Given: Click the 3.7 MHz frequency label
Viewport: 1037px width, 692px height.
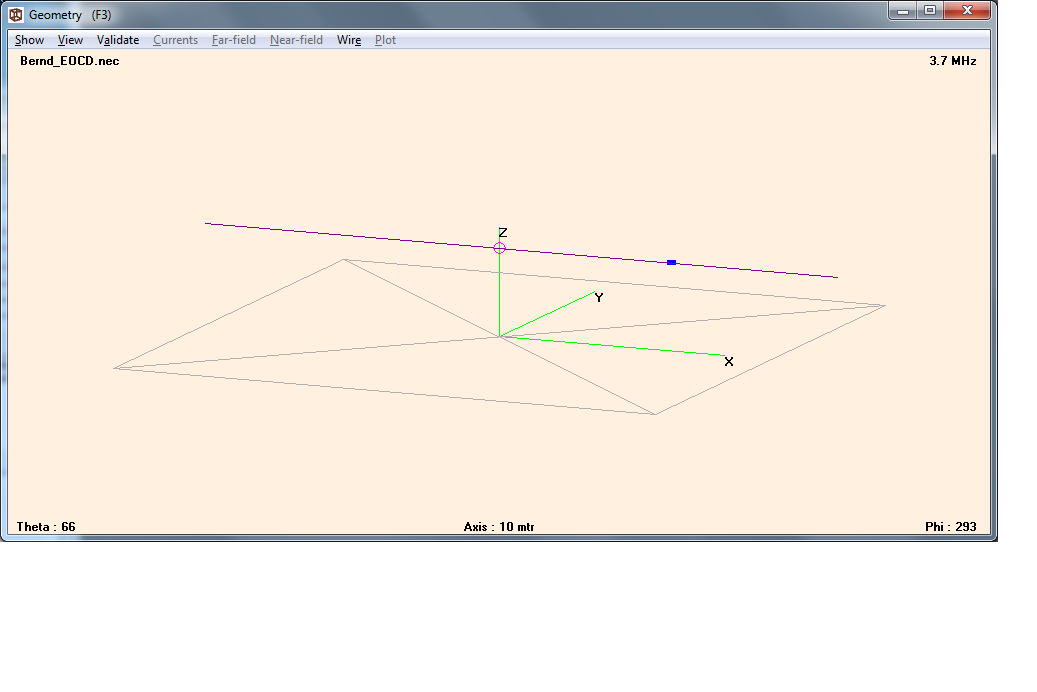Looking at the screenshot, I should 952,61.
